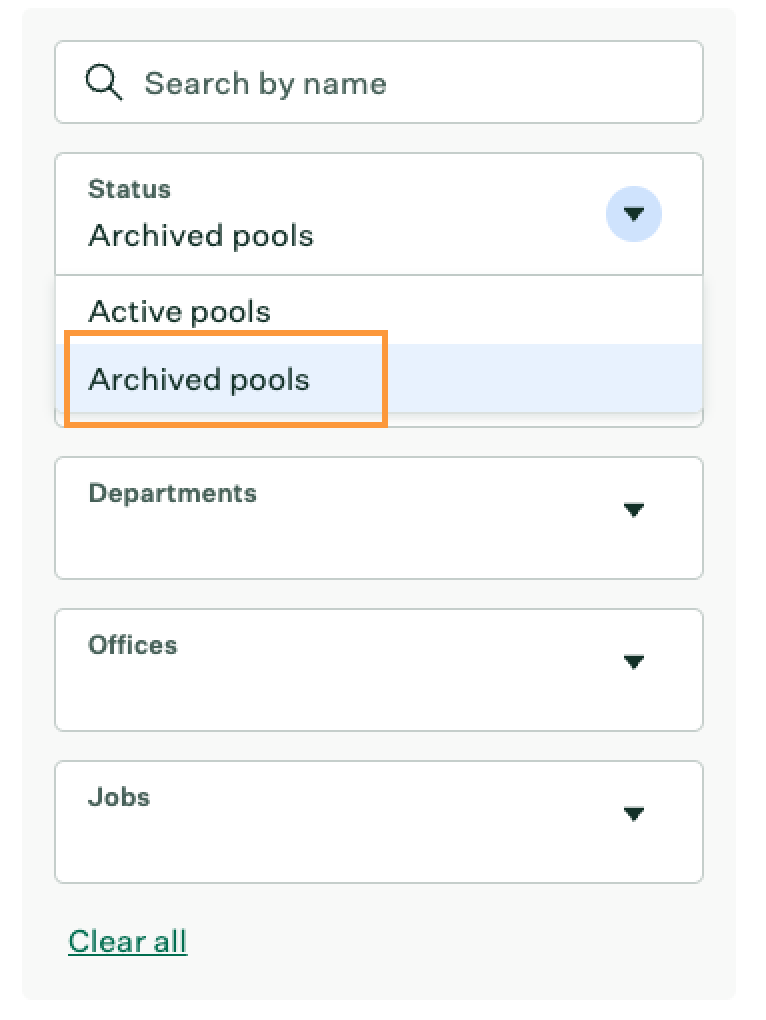
Task: Open the Departments dropdown arrow
Action: click(x=633, y=509)
